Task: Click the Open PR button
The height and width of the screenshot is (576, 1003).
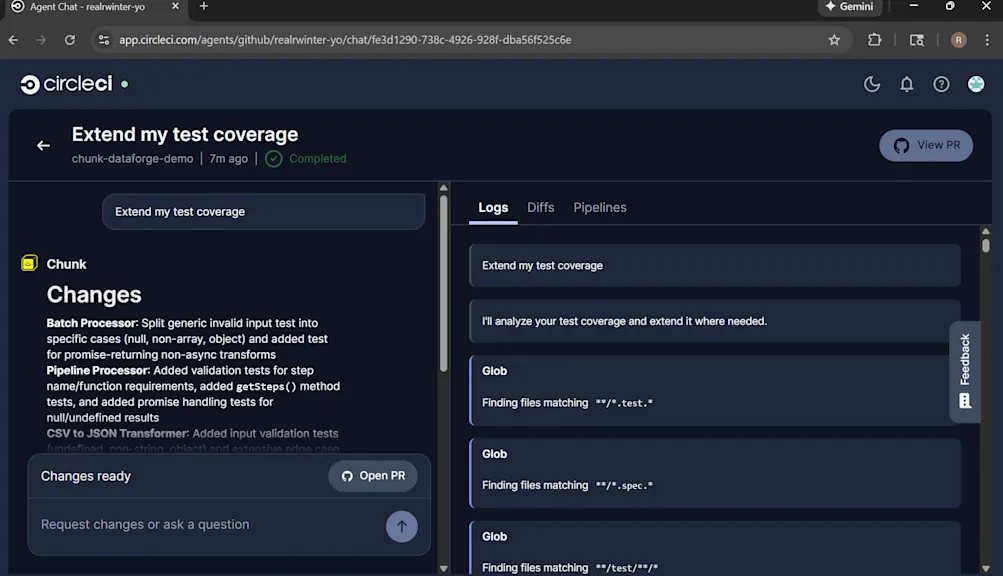Action: (373, 476)
